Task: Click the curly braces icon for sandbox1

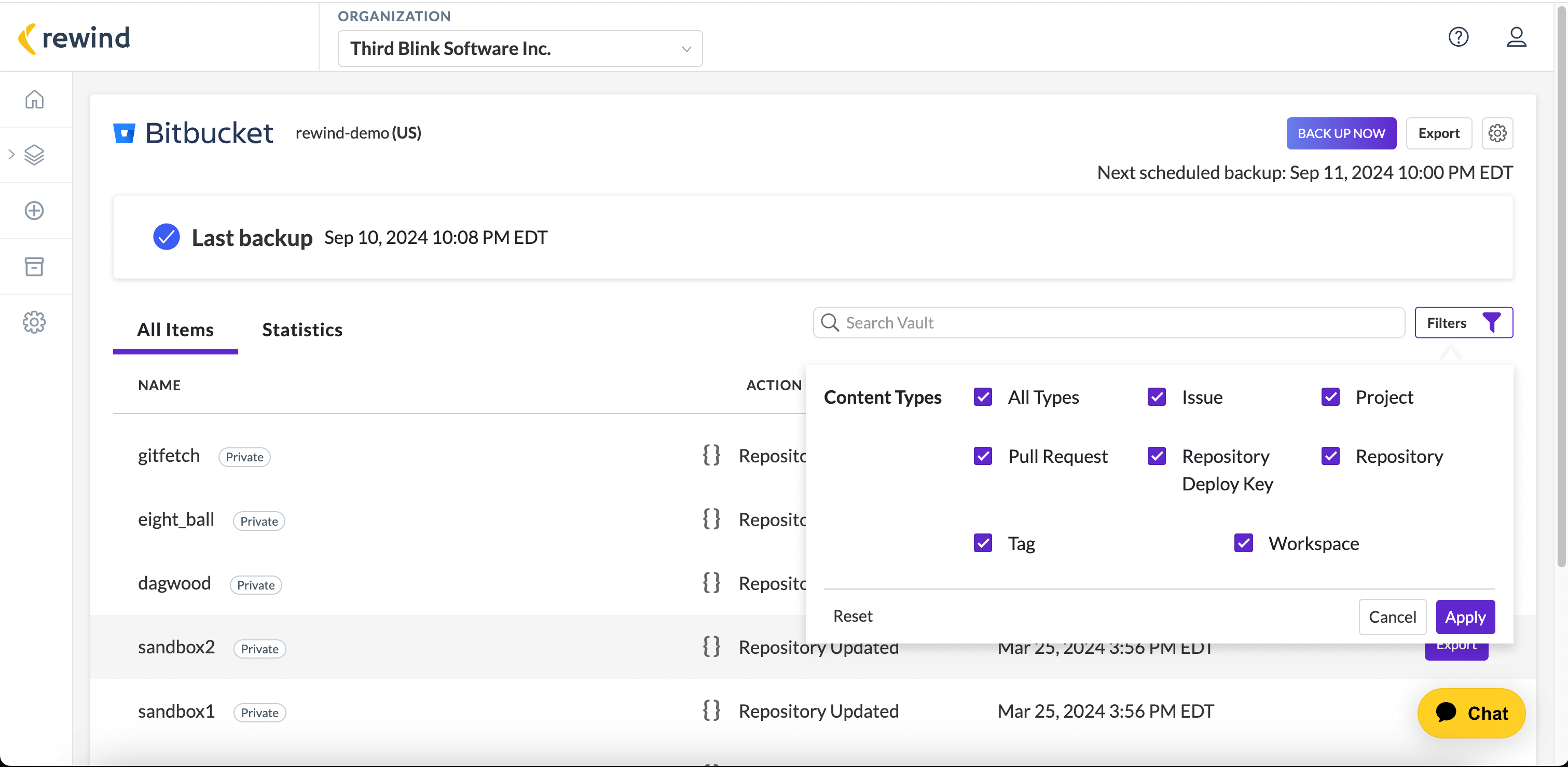Action: (711, 710)
